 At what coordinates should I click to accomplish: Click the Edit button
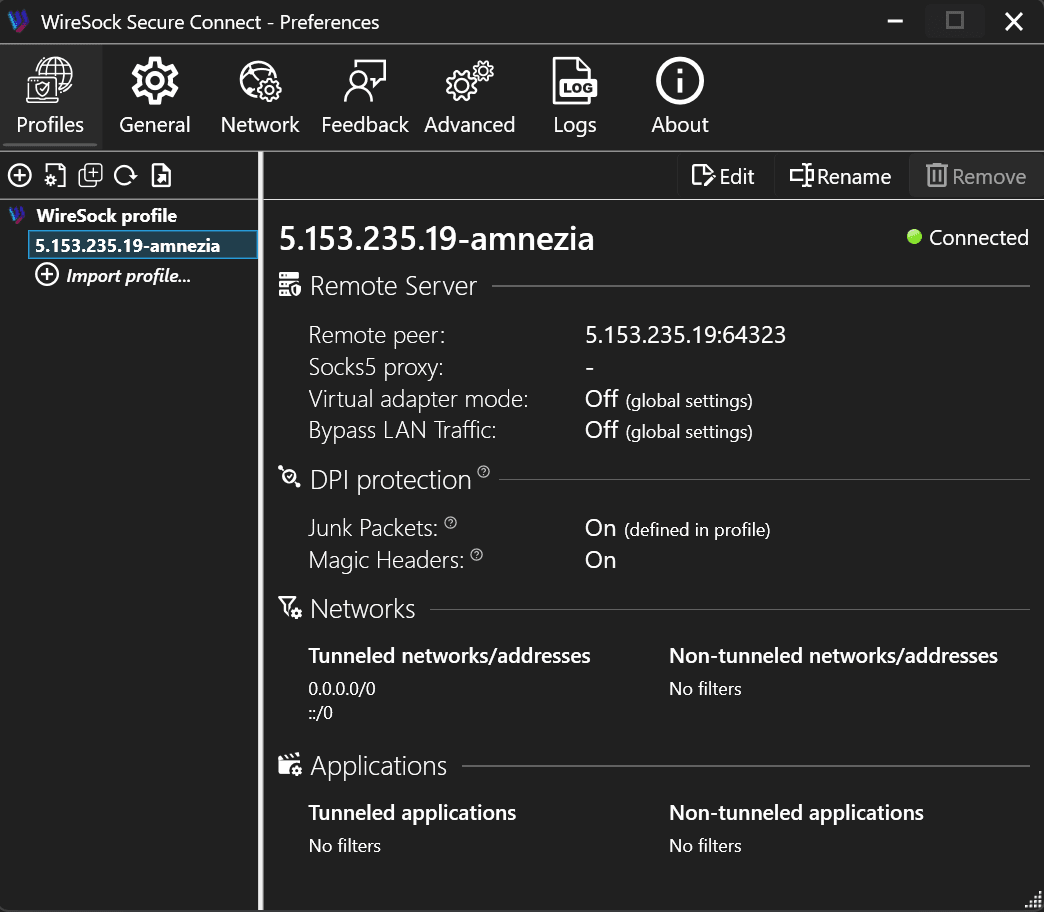pos(723,176)
